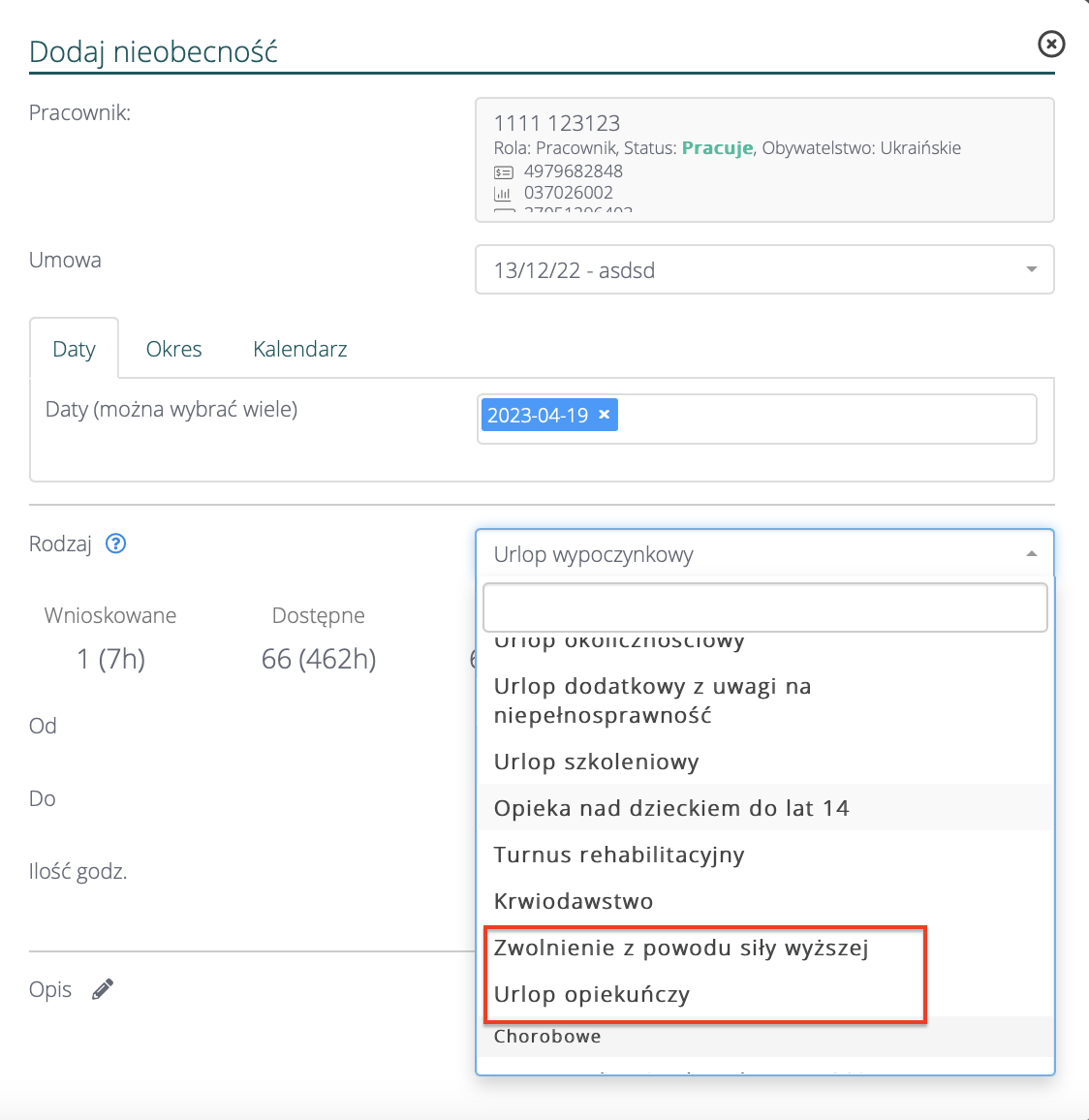Remove the 2023-04-19 date tag
Viewport: 1089px width, 1120px height.
(x=605, y=415)
